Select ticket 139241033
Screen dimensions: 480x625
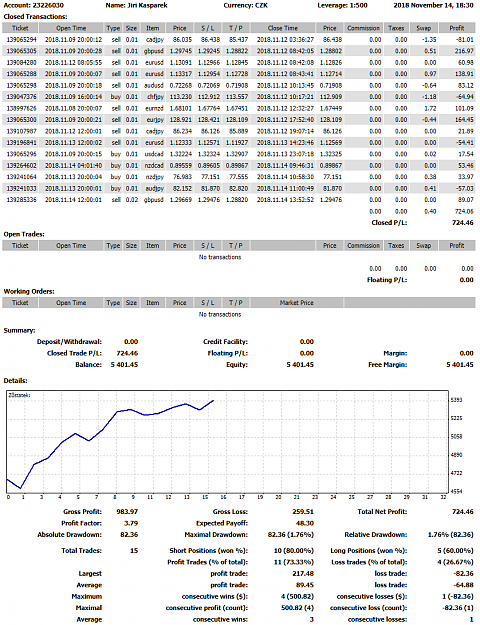(x=22, y=189)
